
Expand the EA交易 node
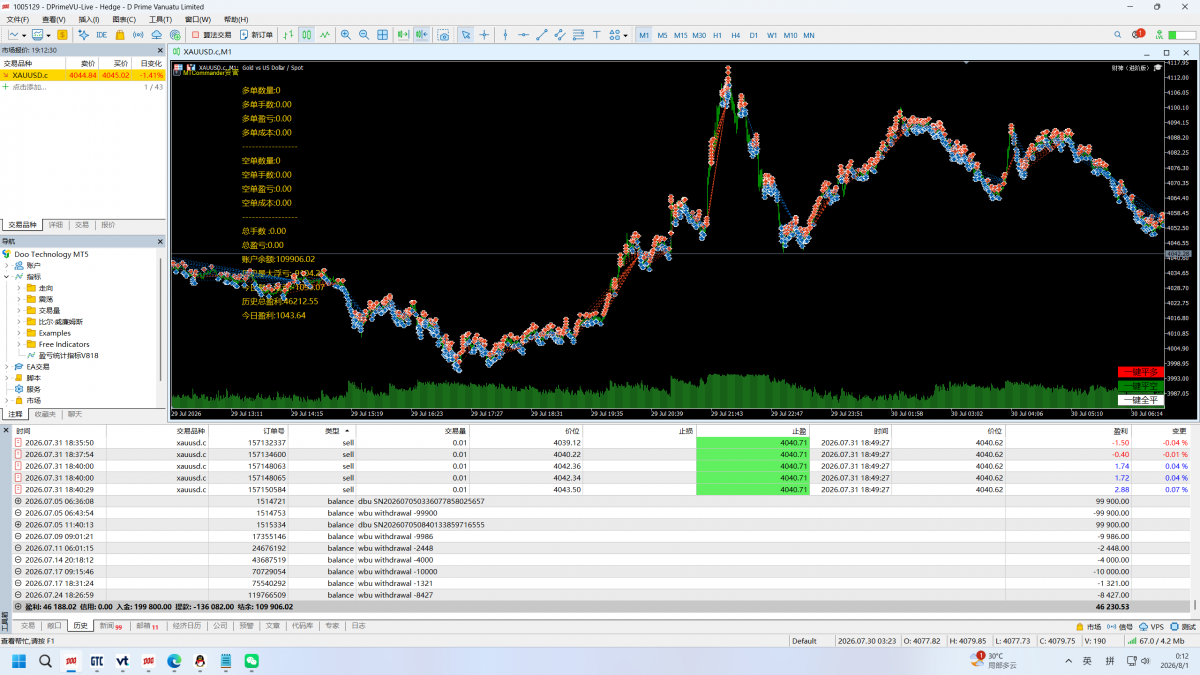6,367
